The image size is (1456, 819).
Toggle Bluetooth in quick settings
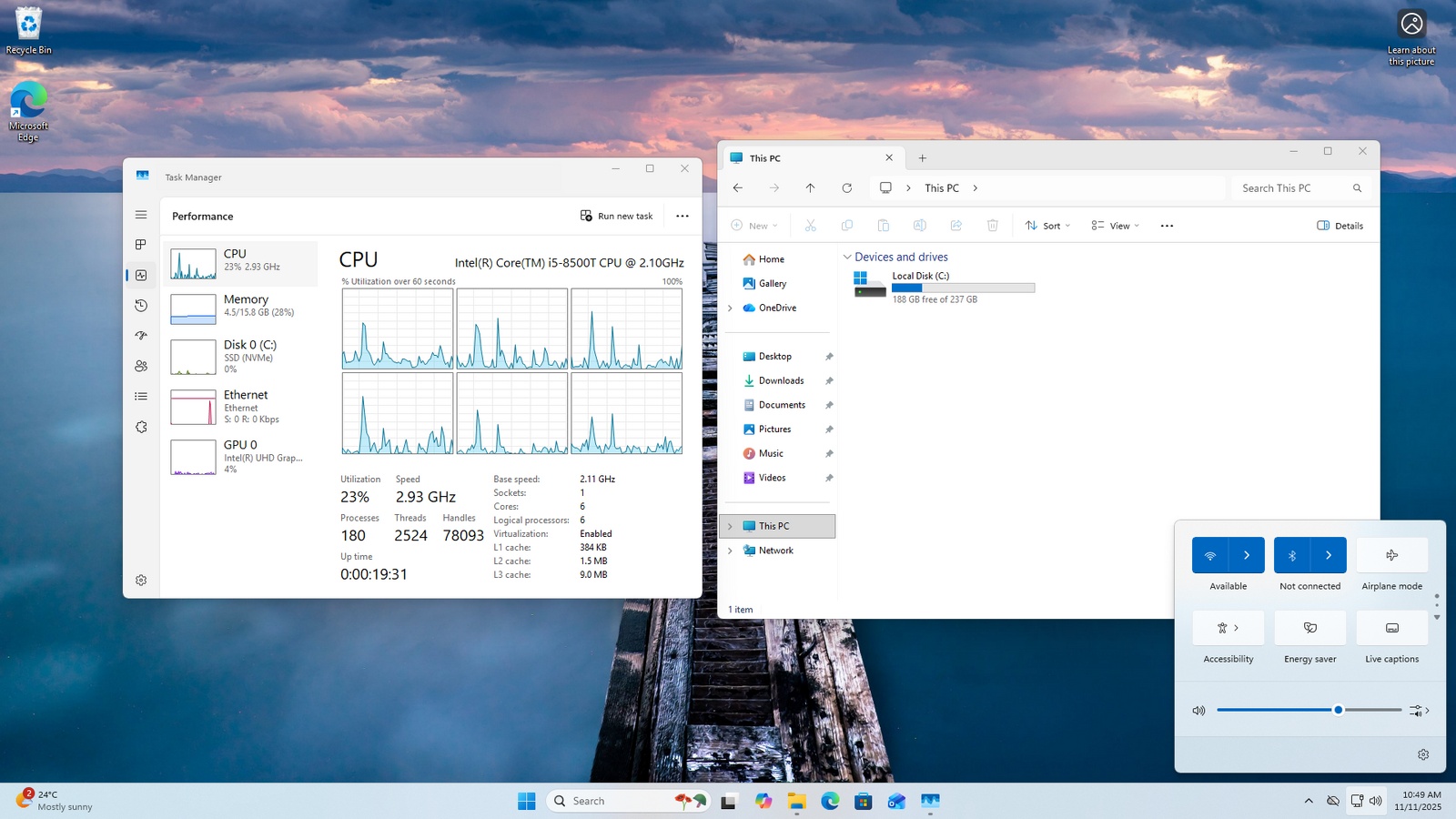click(1292, 555)
